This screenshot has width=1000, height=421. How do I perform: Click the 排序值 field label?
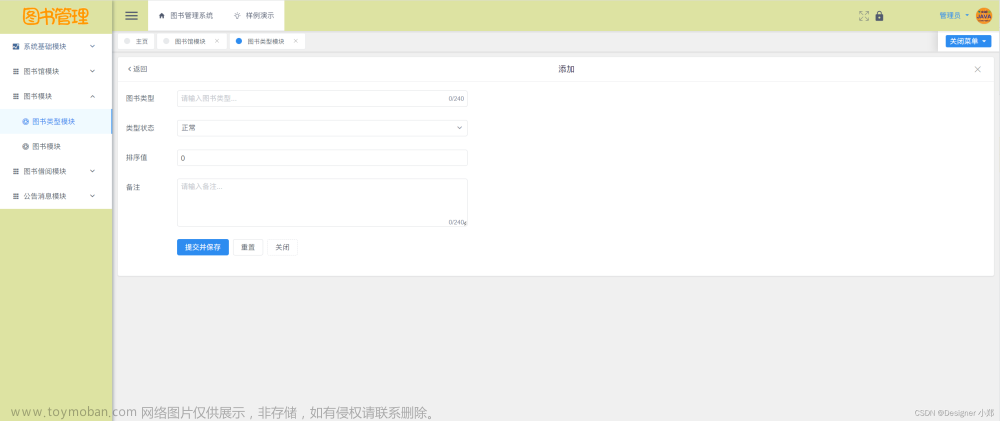coord(136,157)
